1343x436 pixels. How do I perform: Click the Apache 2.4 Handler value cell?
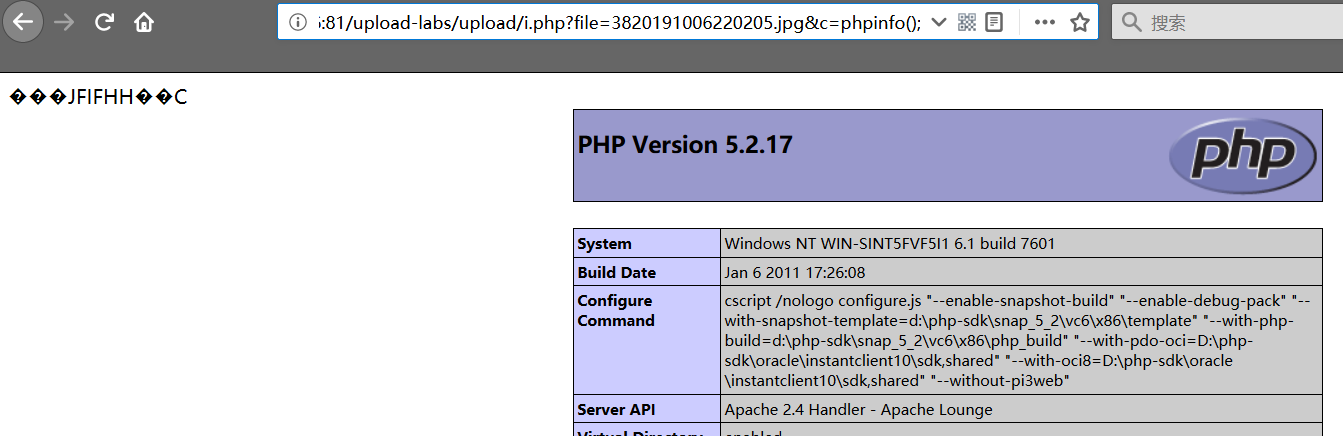pyautogui.click(x=858, y=409)
